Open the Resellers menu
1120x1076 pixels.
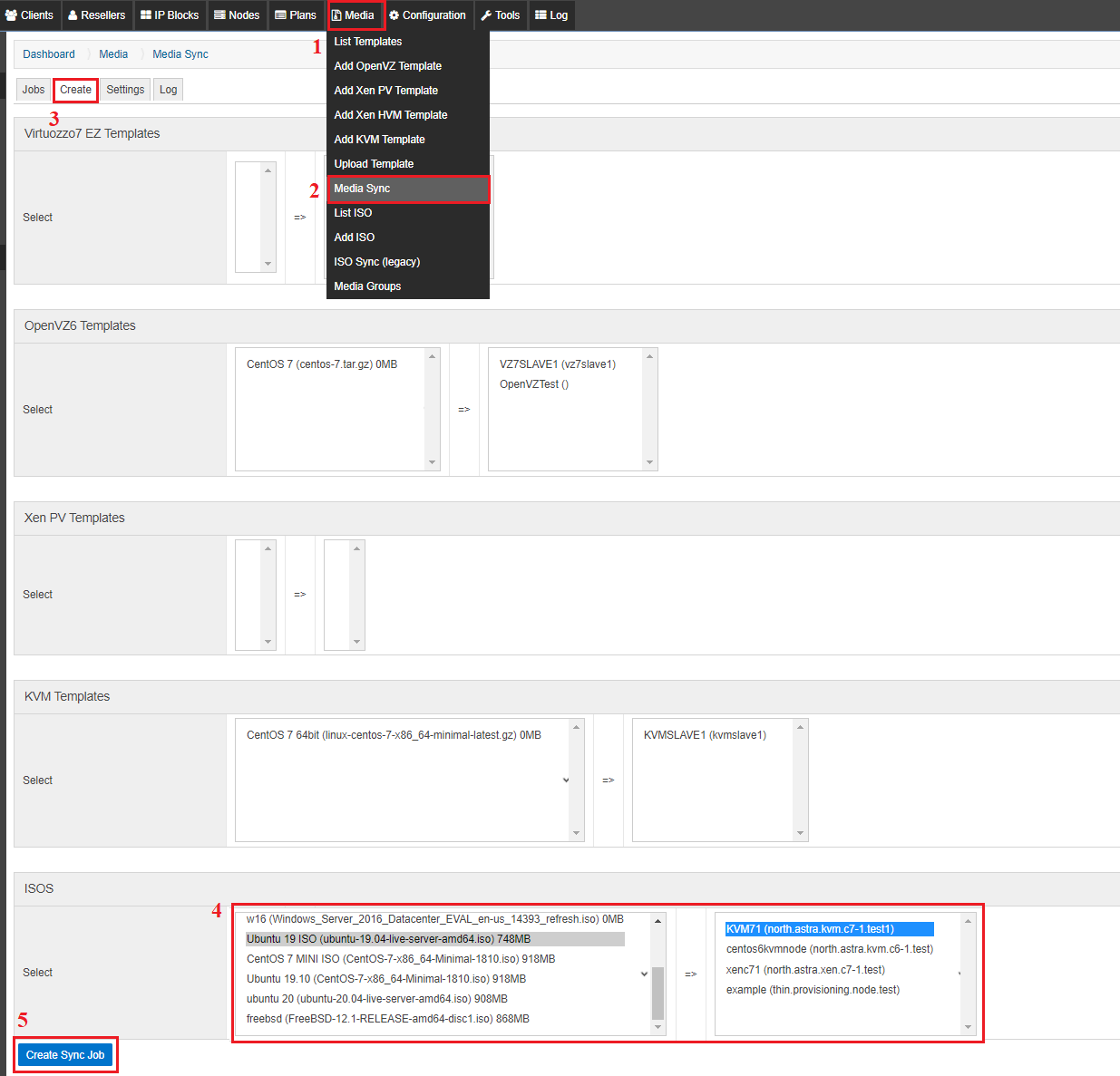click(x=97, y=15)
